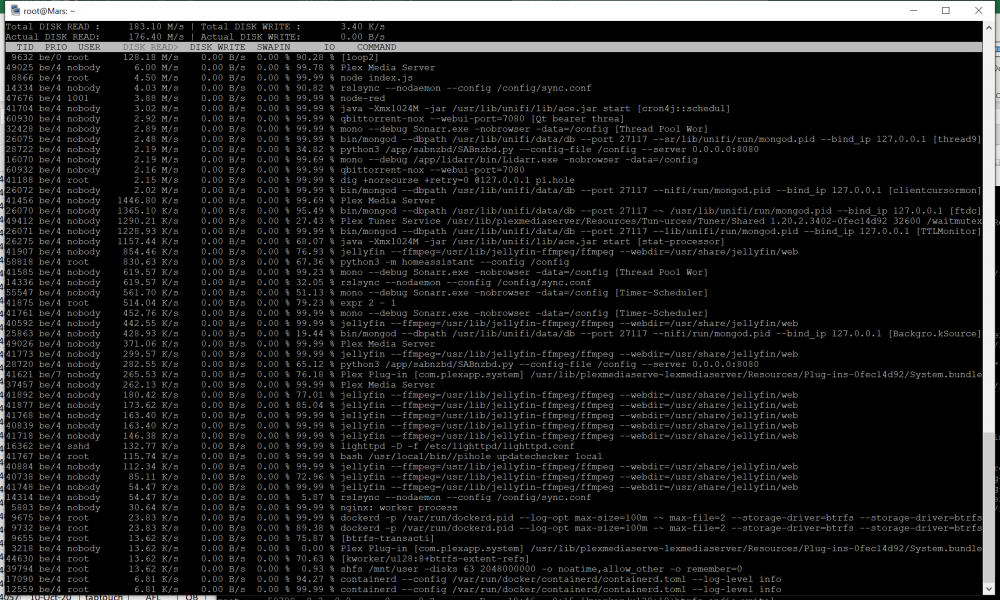Click the COMMAND column header
The width and height of the screenshot is (1000, 600).
[376, 47]
